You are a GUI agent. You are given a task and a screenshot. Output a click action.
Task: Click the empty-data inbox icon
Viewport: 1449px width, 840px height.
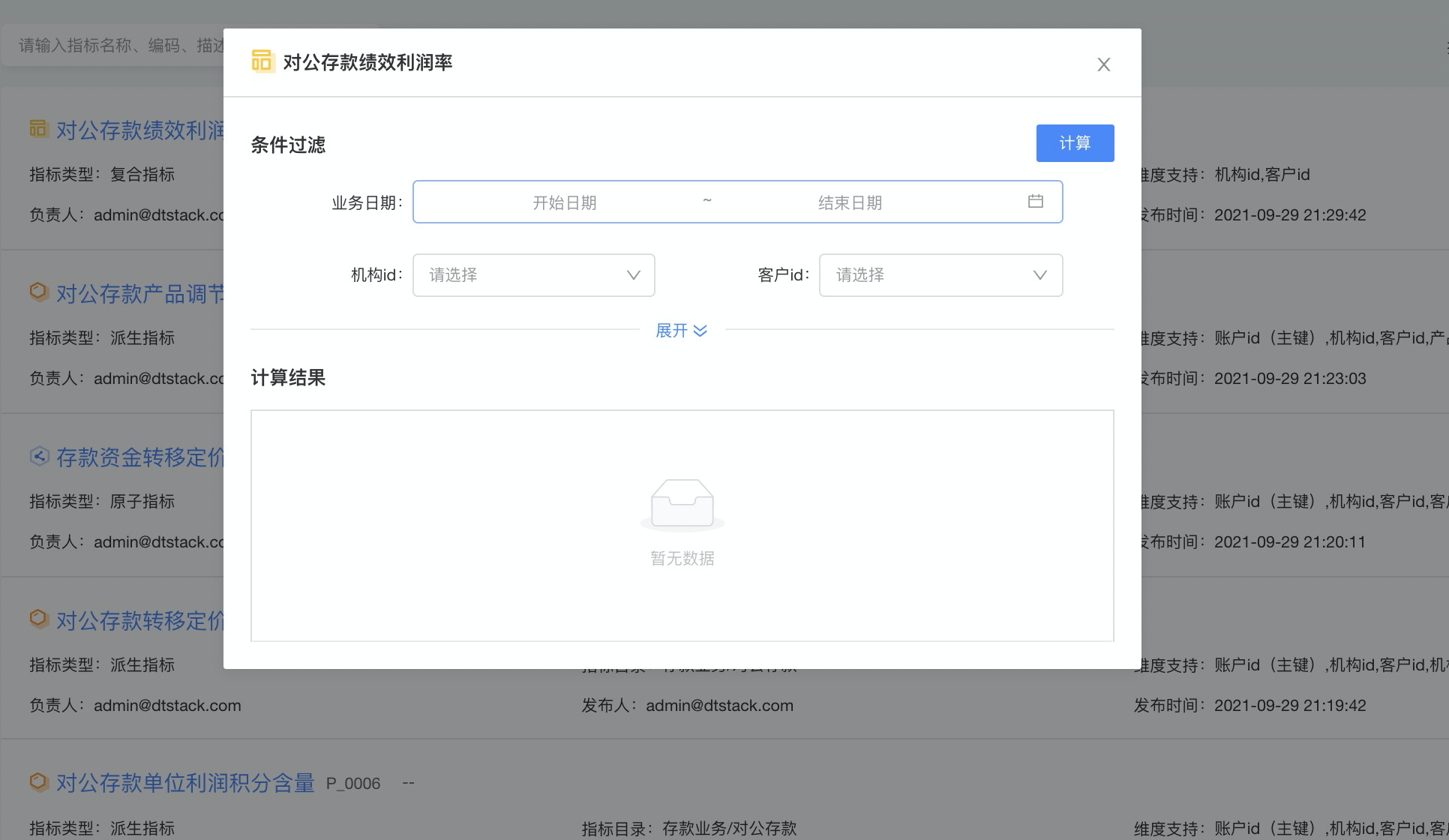click(x=682, y=505)
